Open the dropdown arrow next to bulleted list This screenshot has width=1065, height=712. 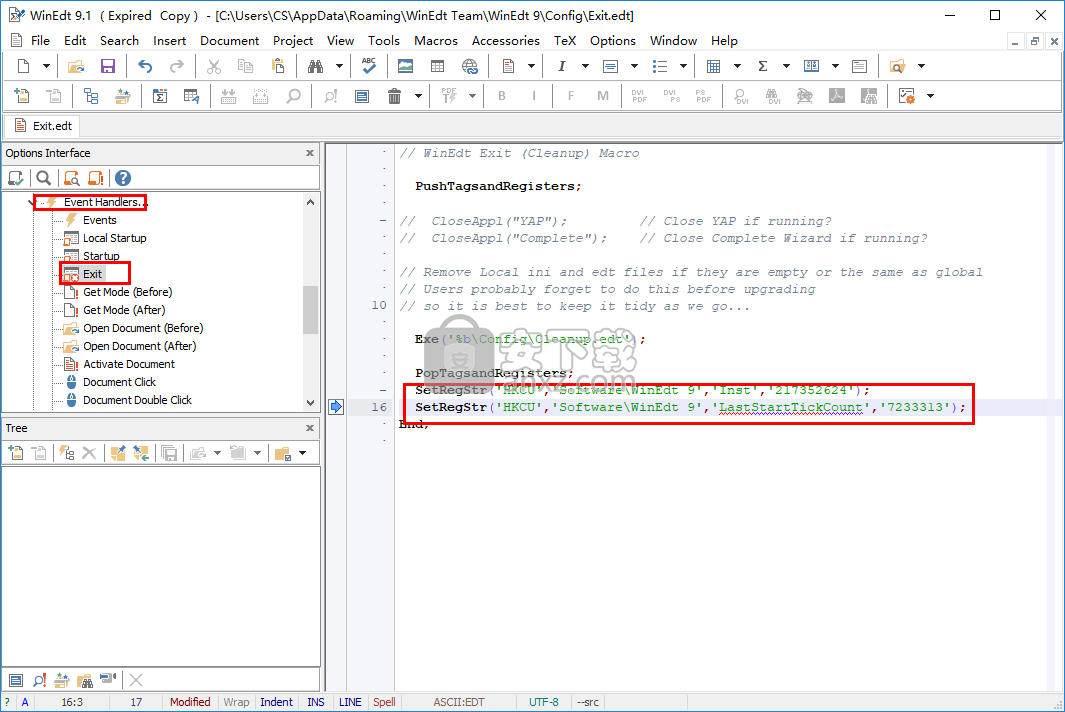tap(683, 66)
